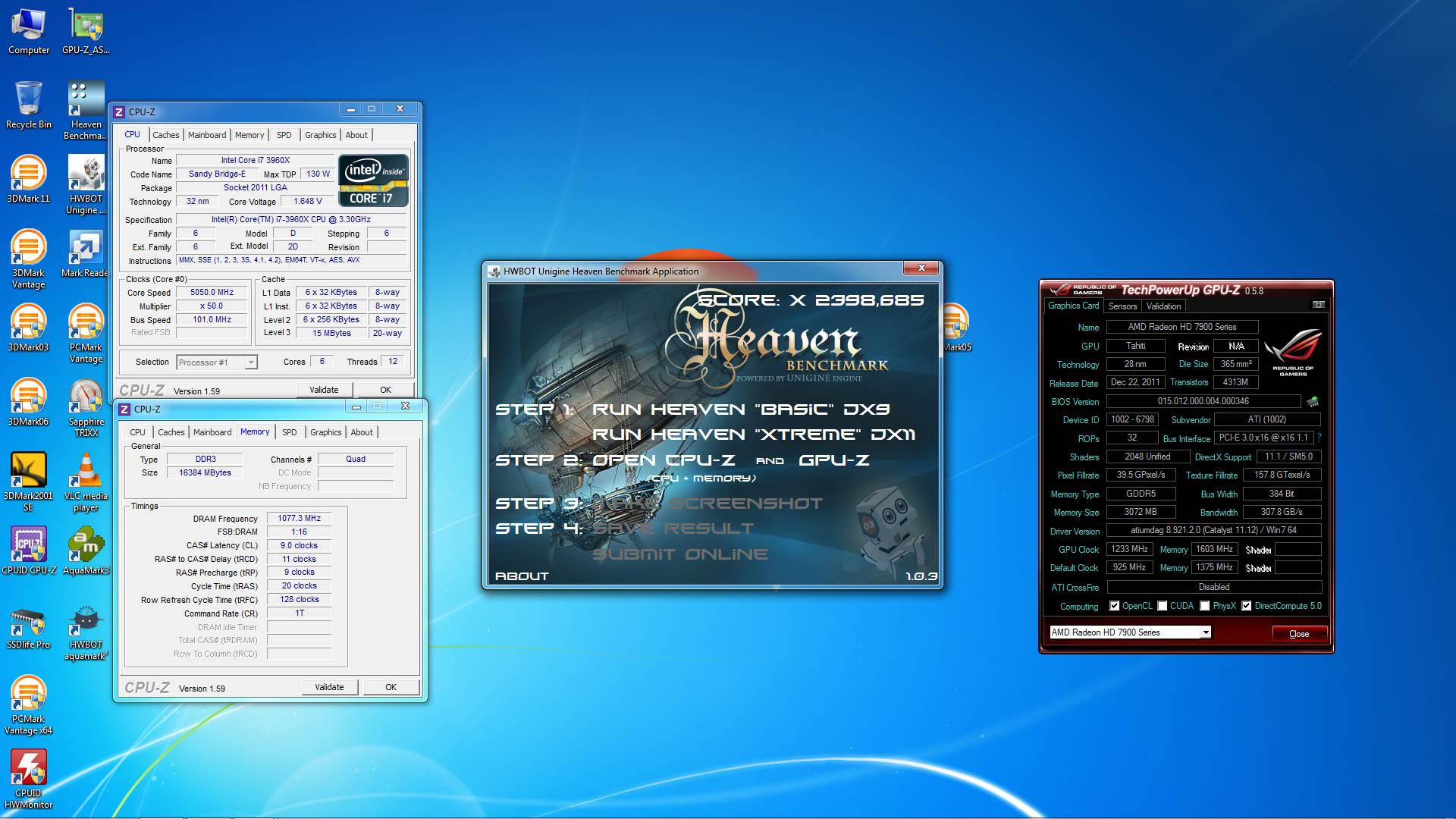Open the SPD tab in top CPU-Z window

pyautogui.click(x=284, y=135)
